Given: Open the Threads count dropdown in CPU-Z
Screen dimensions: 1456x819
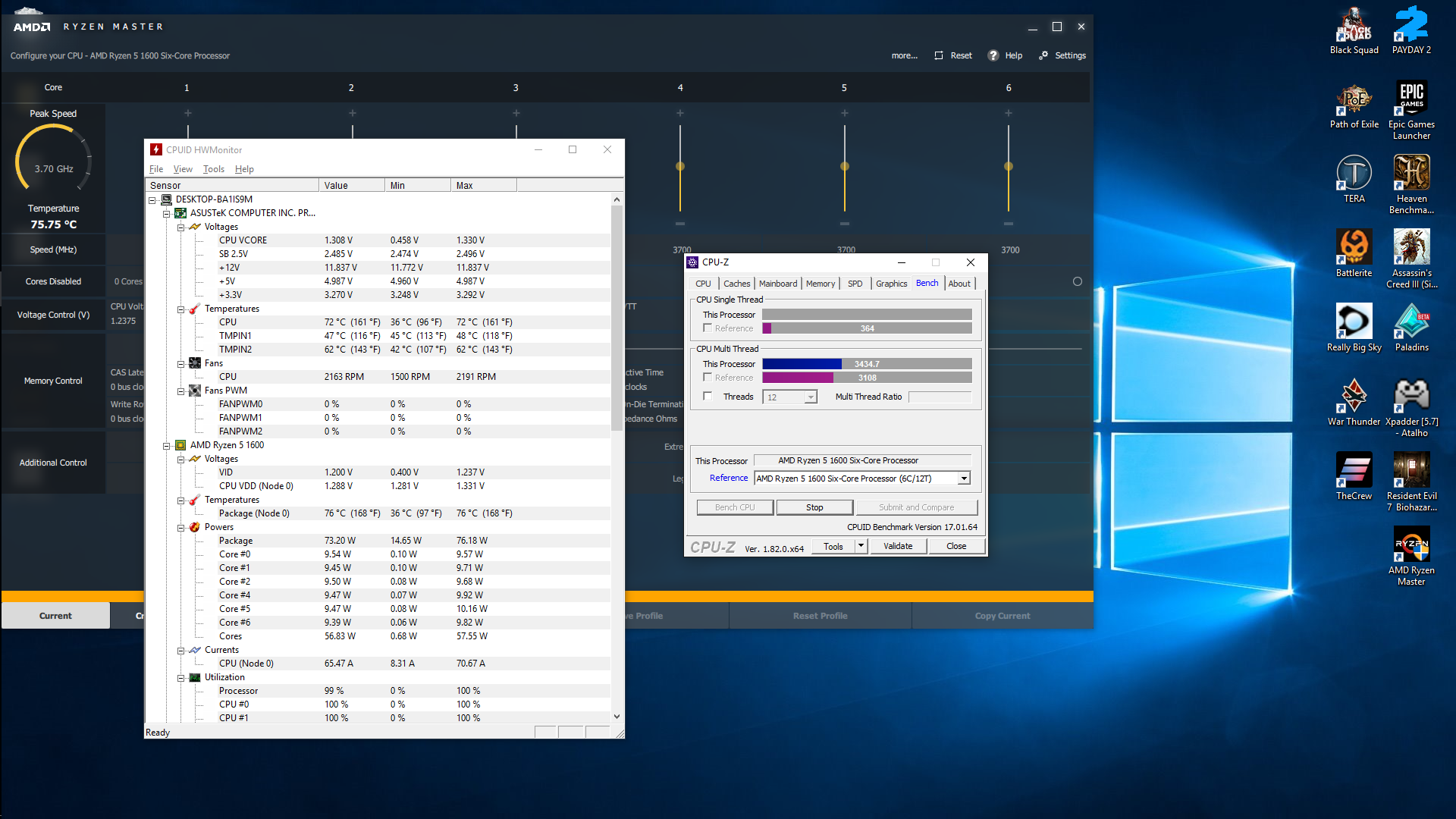Looking at the screenshot, I should point(811,397).
